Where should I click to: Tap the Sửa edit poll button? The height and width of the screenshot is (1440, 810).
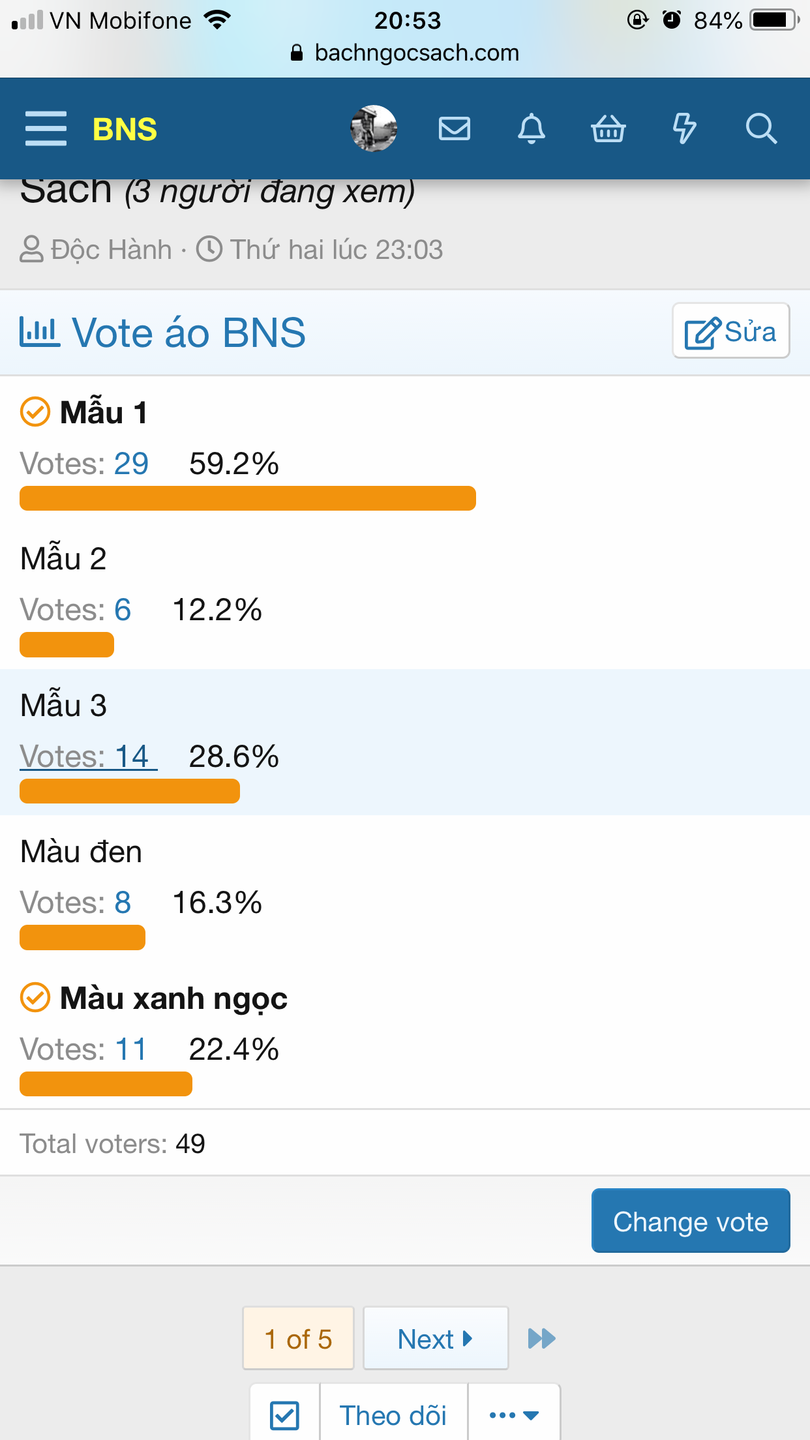pyautogui.click(x=731, y=331)
